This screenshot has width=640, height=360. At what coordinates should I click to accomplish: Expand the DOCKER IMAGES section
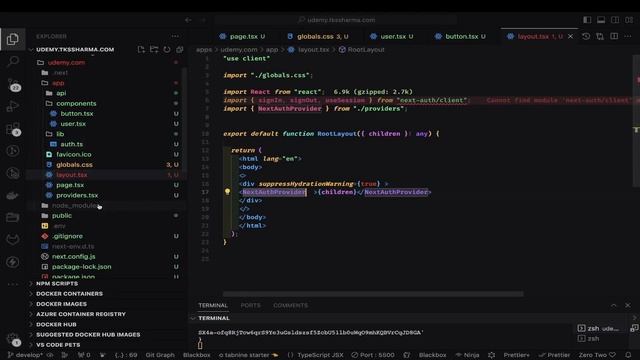click(61, 304)
